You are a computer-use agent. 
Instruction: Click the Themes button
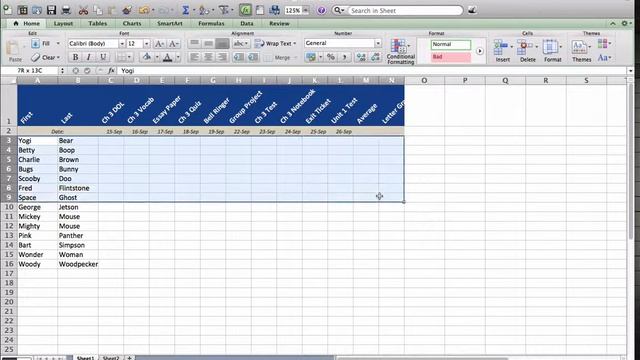click(x=581, y=51)
